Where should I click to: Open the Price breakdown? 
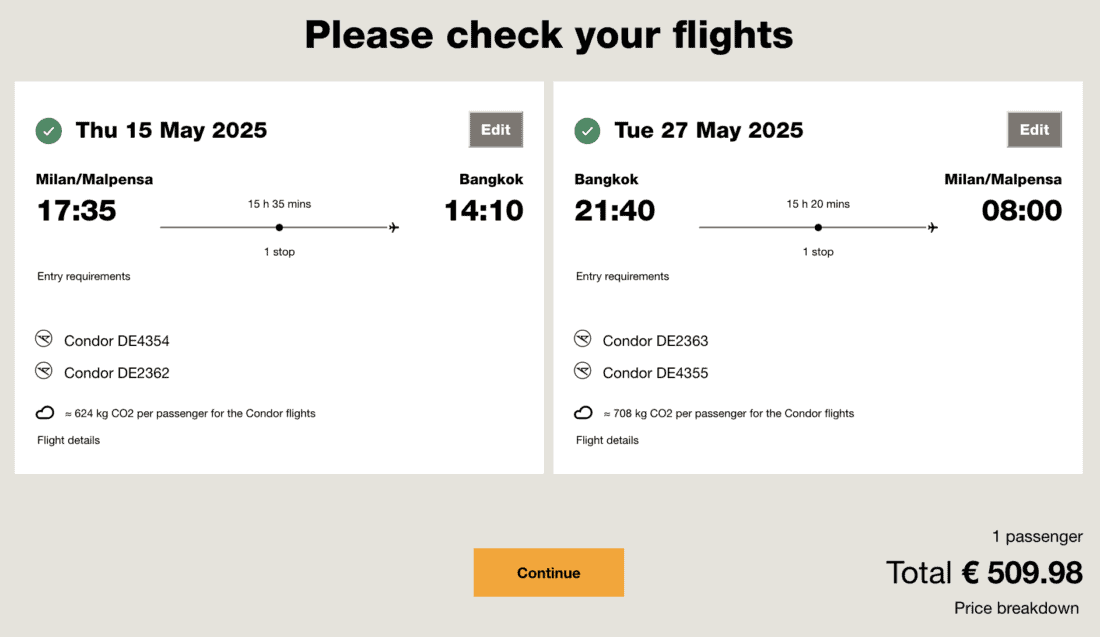pyautogui.click(x=1019, y=608)
